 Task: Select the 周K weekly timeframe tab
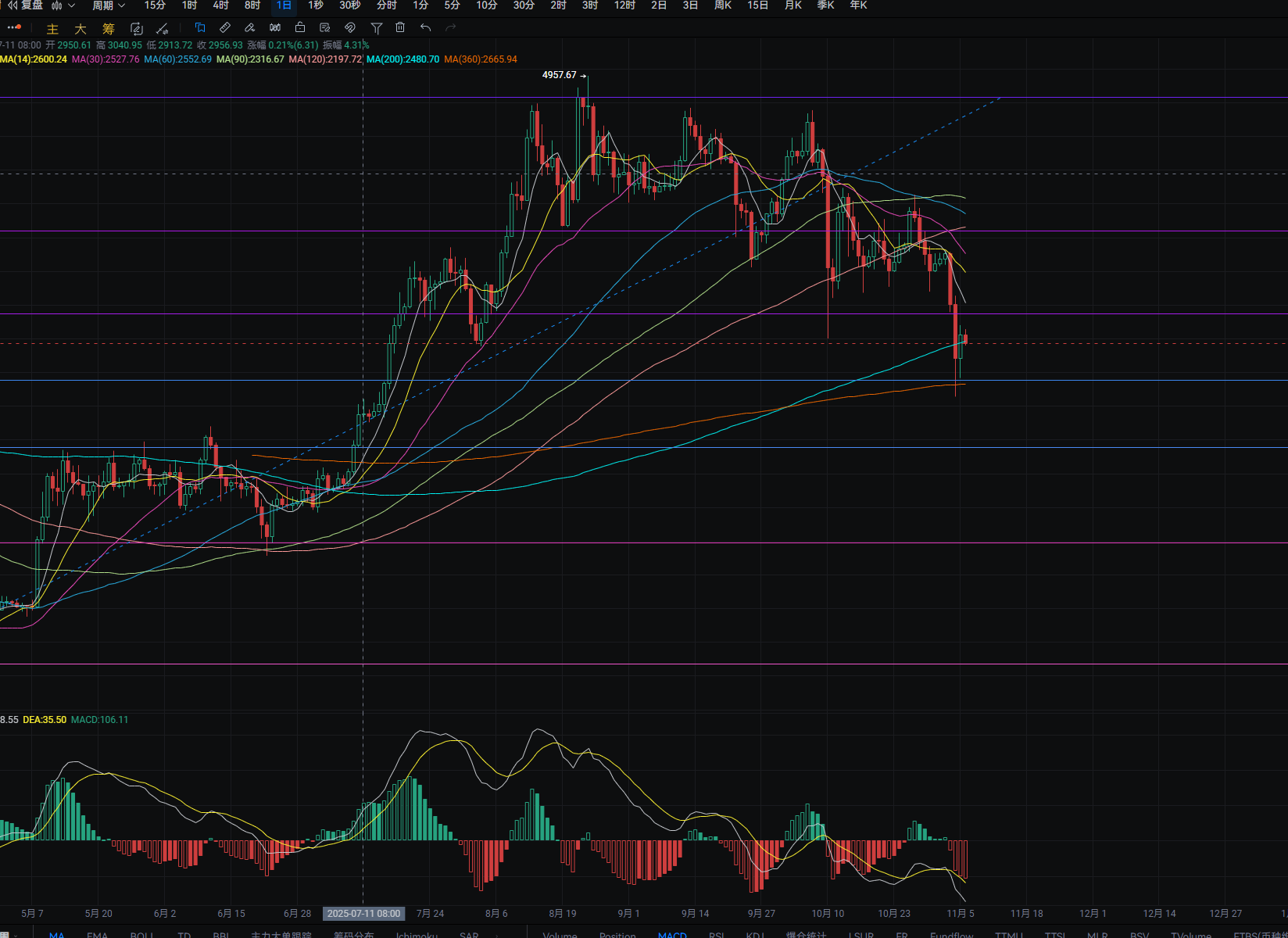click(x=723, y=5)
